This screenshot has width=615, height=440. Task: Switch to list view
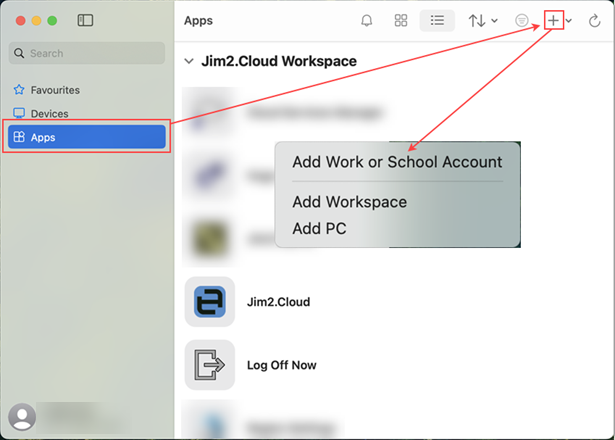(437, 20)
